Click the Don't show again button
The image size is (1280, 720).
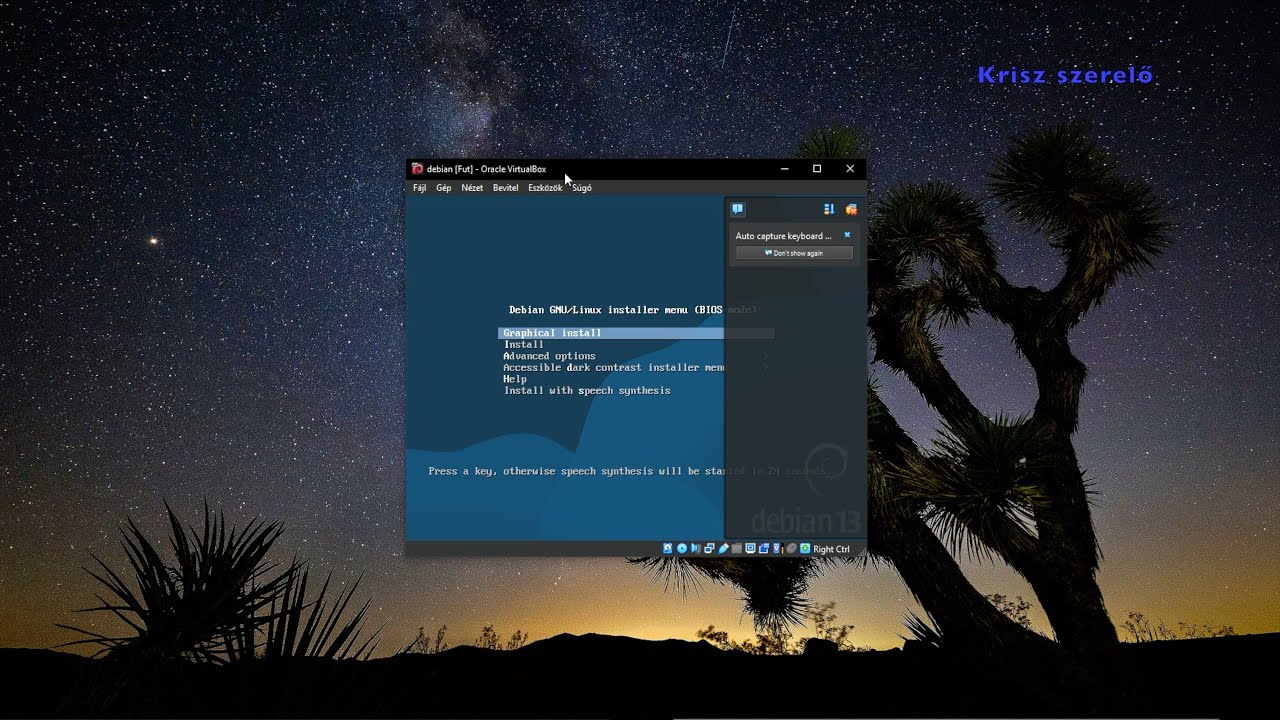coord(794,253)
